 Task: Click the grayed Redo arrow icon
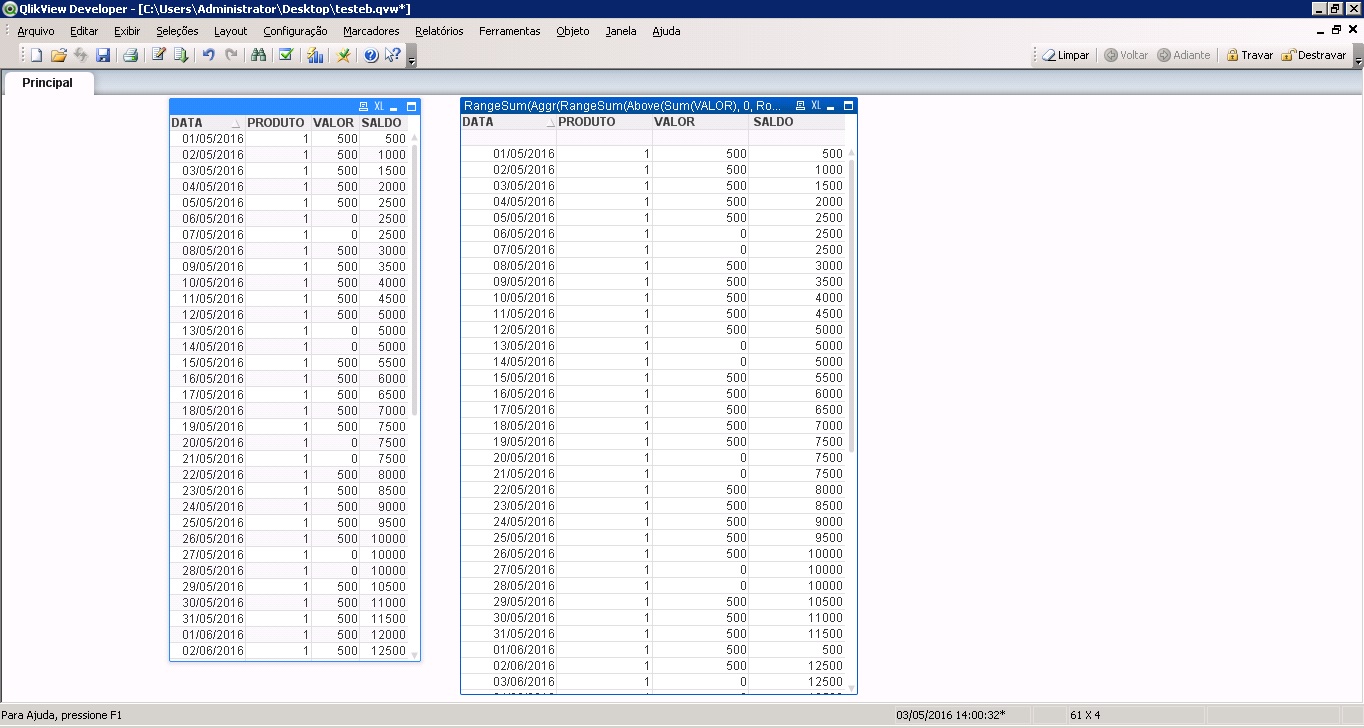click(x=231, y=55)
